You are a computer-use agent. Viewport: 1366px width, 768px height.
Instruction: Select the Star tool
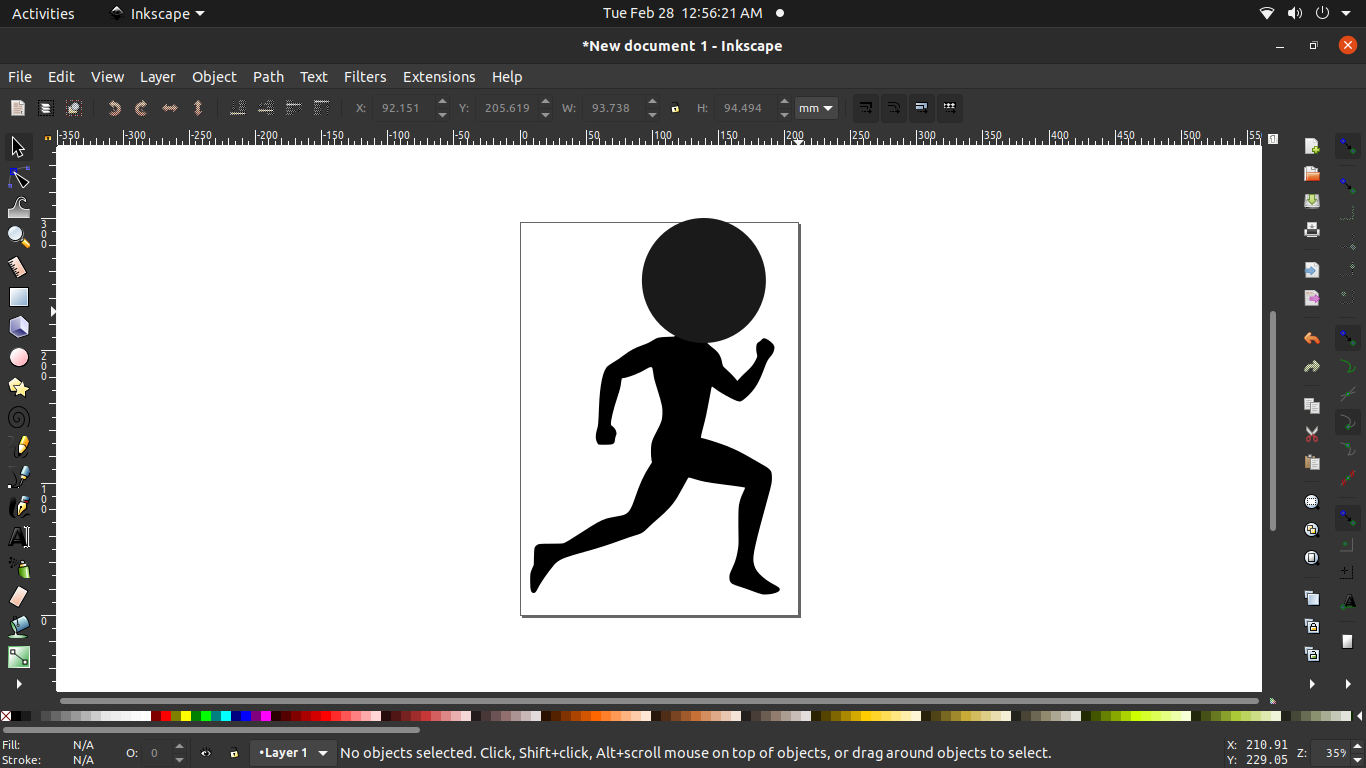click(18, 387)
